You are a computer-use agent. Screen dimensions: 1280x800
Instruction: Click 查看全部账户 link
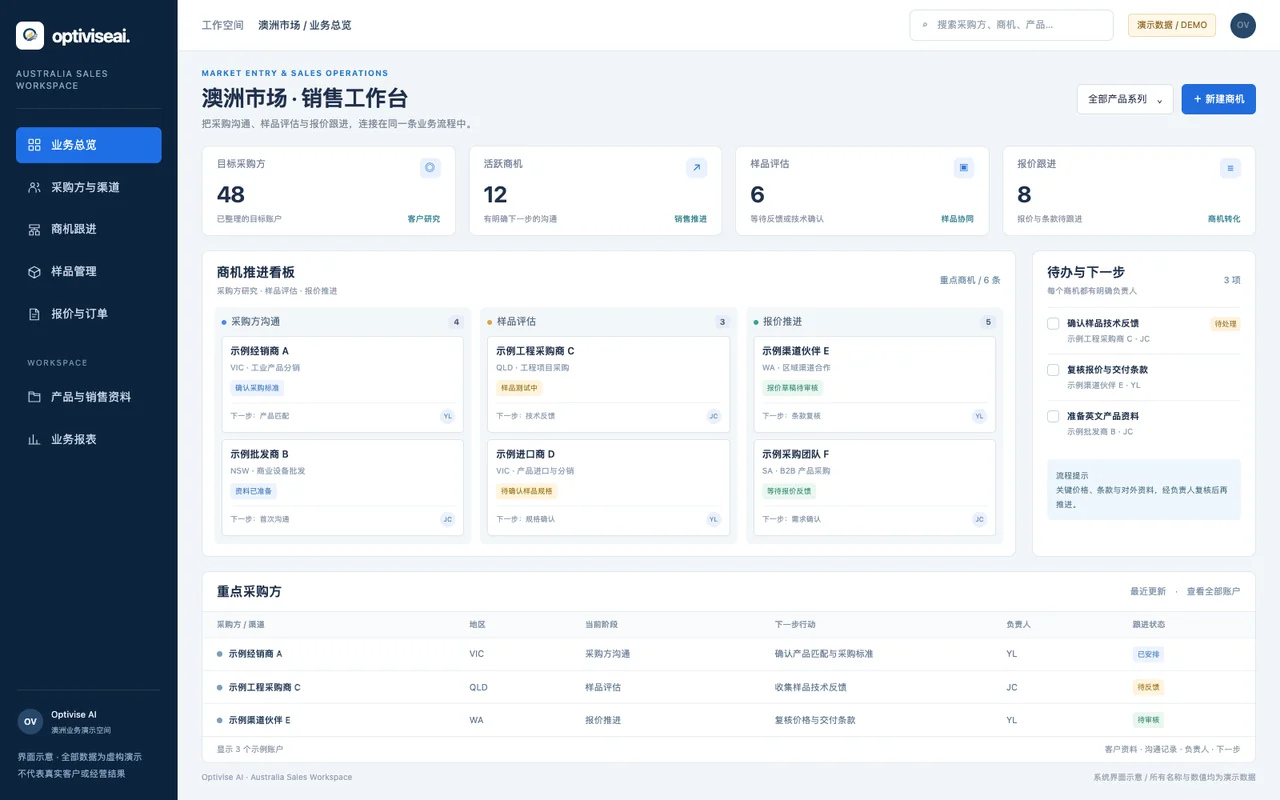coord(1213,591)
